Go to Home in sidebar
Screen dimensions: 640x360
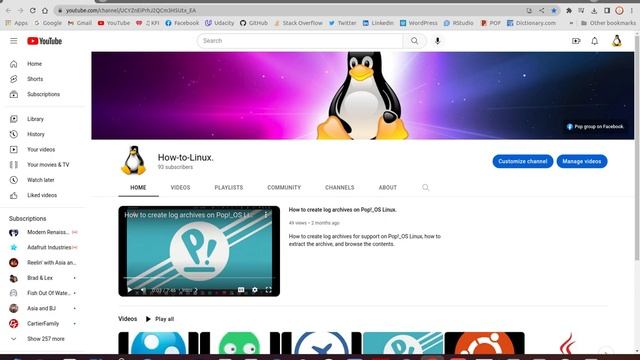pos(43,64)
